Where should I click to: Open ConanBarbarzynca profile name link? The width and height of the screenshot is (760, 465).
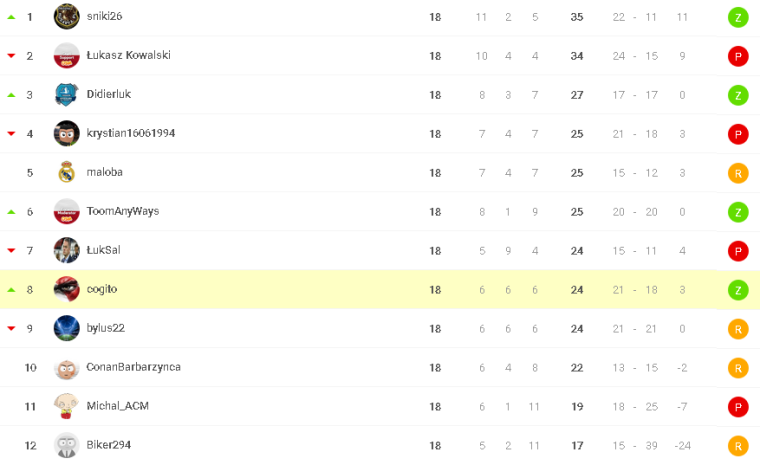click(133, 367)
